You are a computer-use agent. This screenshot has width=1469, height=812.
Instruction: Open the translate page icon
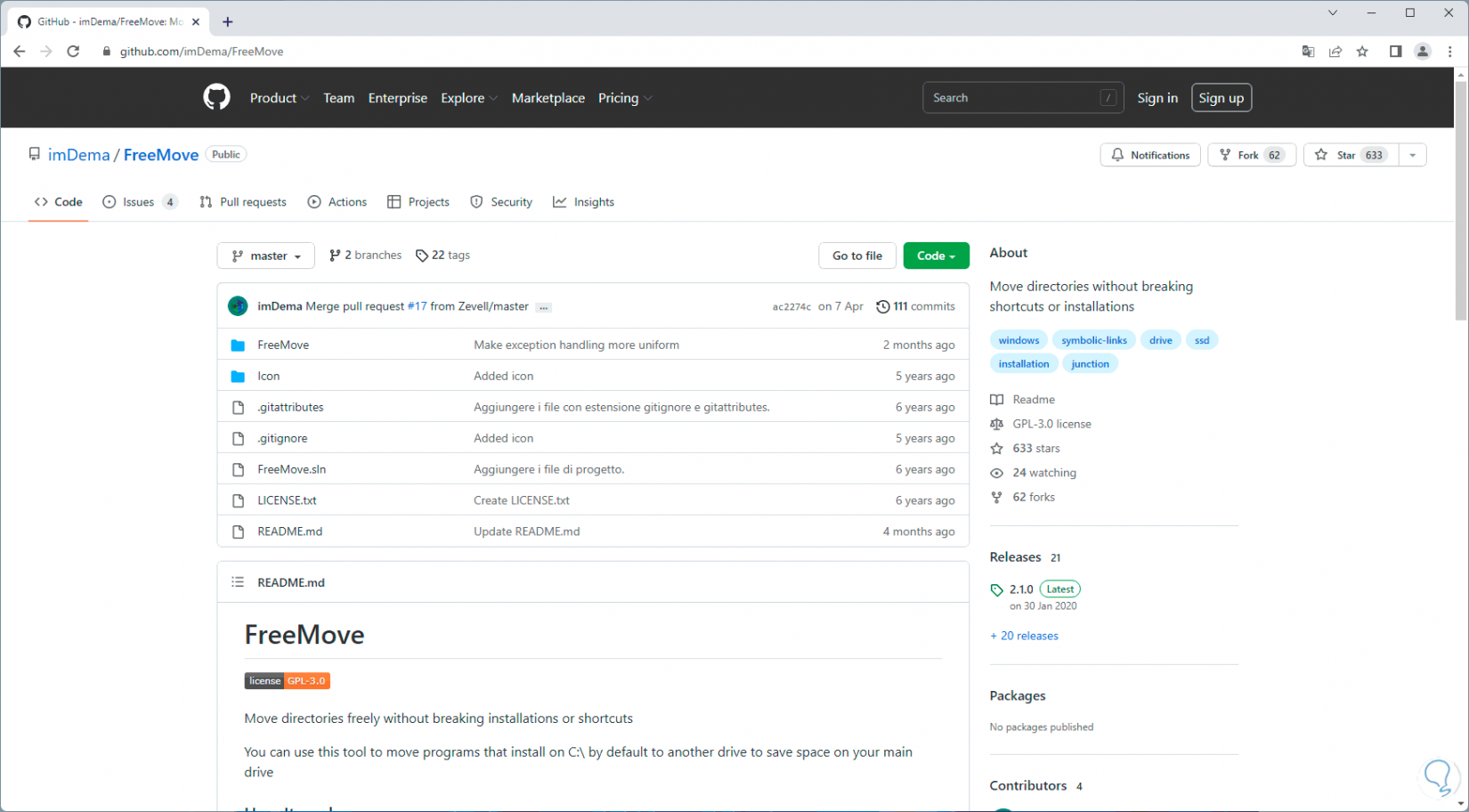(x=1308, y=52)
